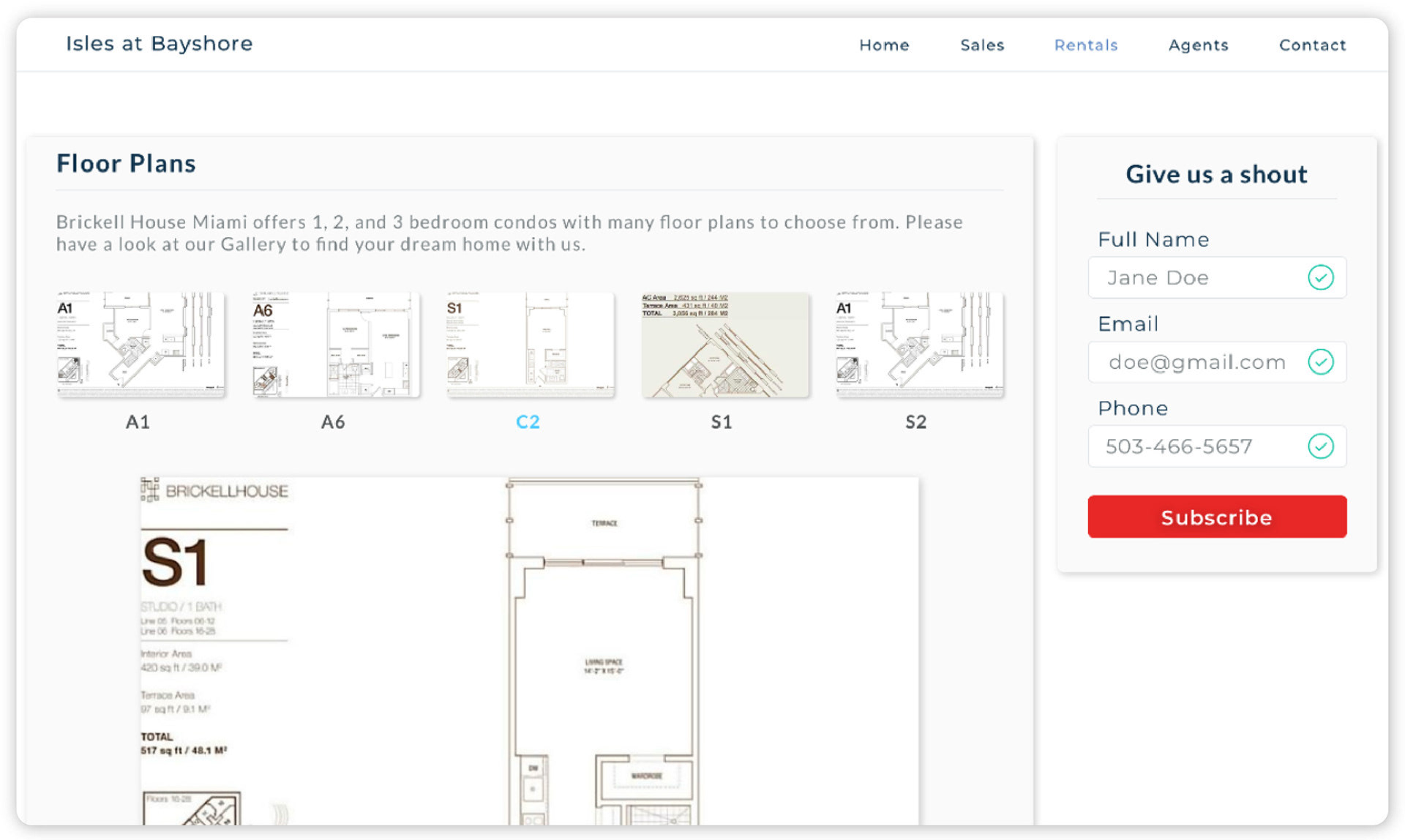
Task: Switch to the Rentals page
Action: (x=1086, y=45)
